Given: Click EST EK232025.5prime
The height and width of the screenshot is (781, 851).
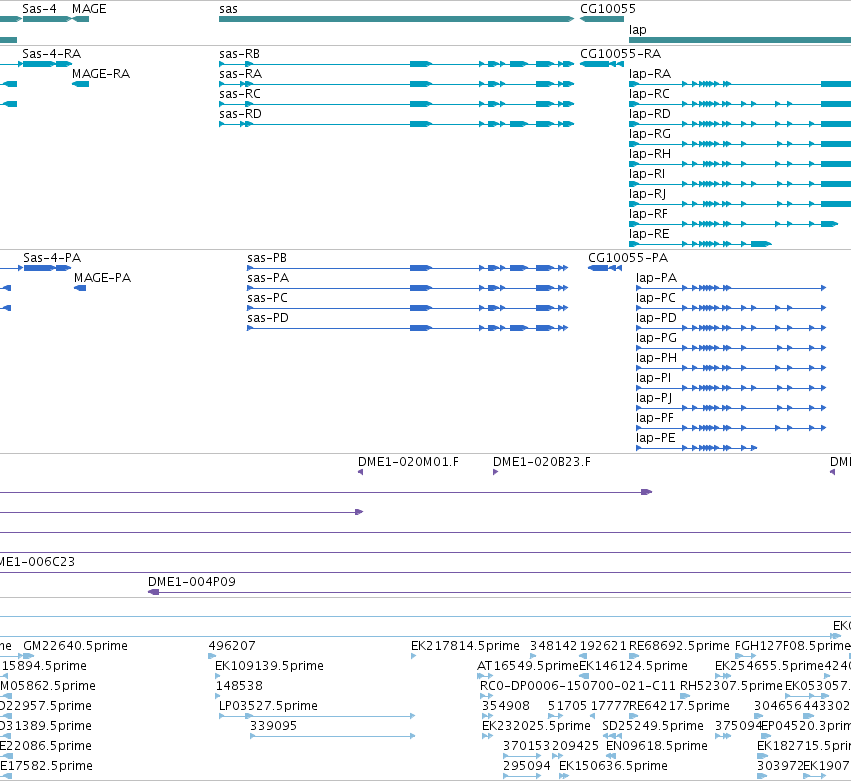Looking at the screenshot, I should 536,726.
